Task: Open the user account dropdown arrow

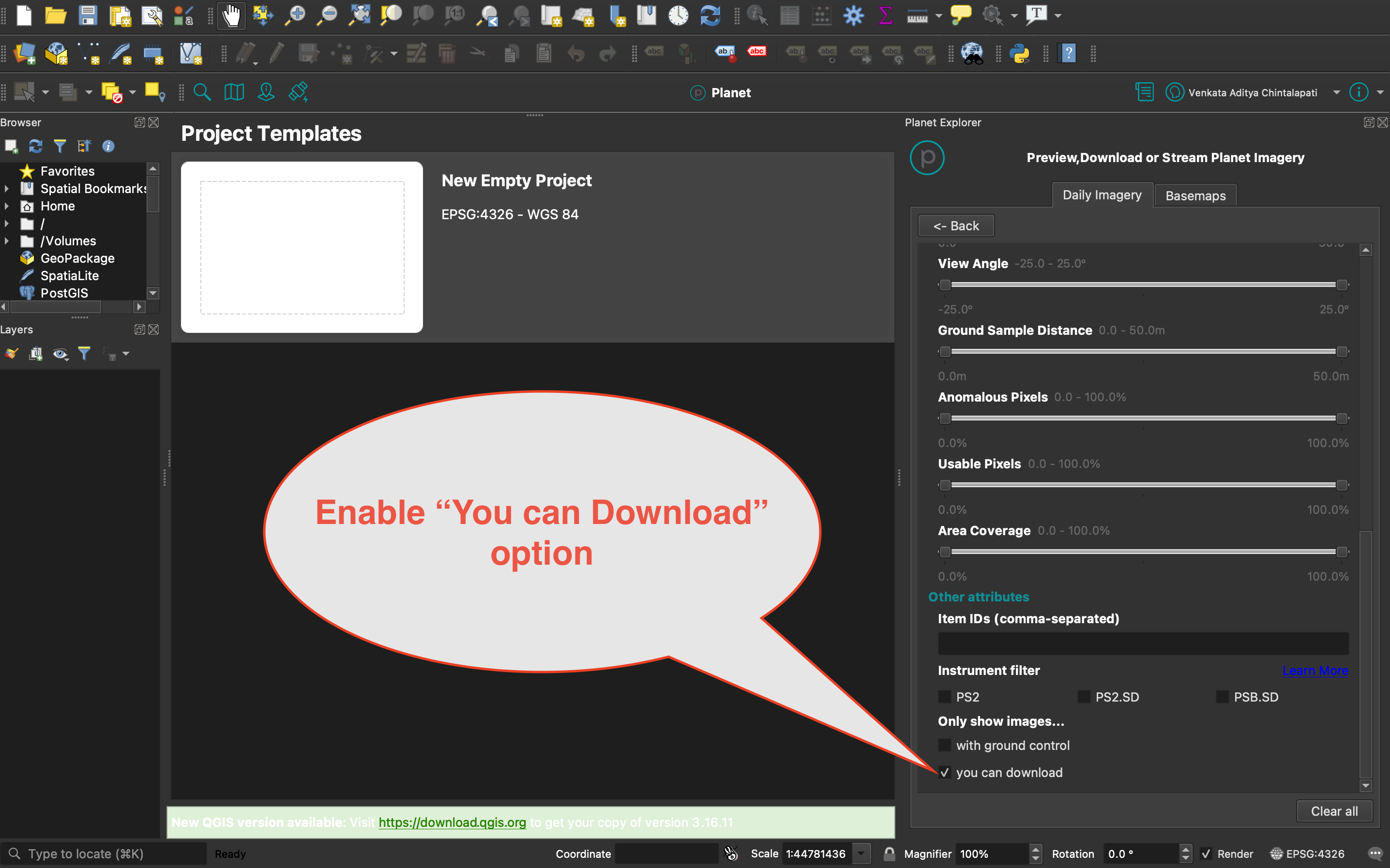Action: (1337, 92)
